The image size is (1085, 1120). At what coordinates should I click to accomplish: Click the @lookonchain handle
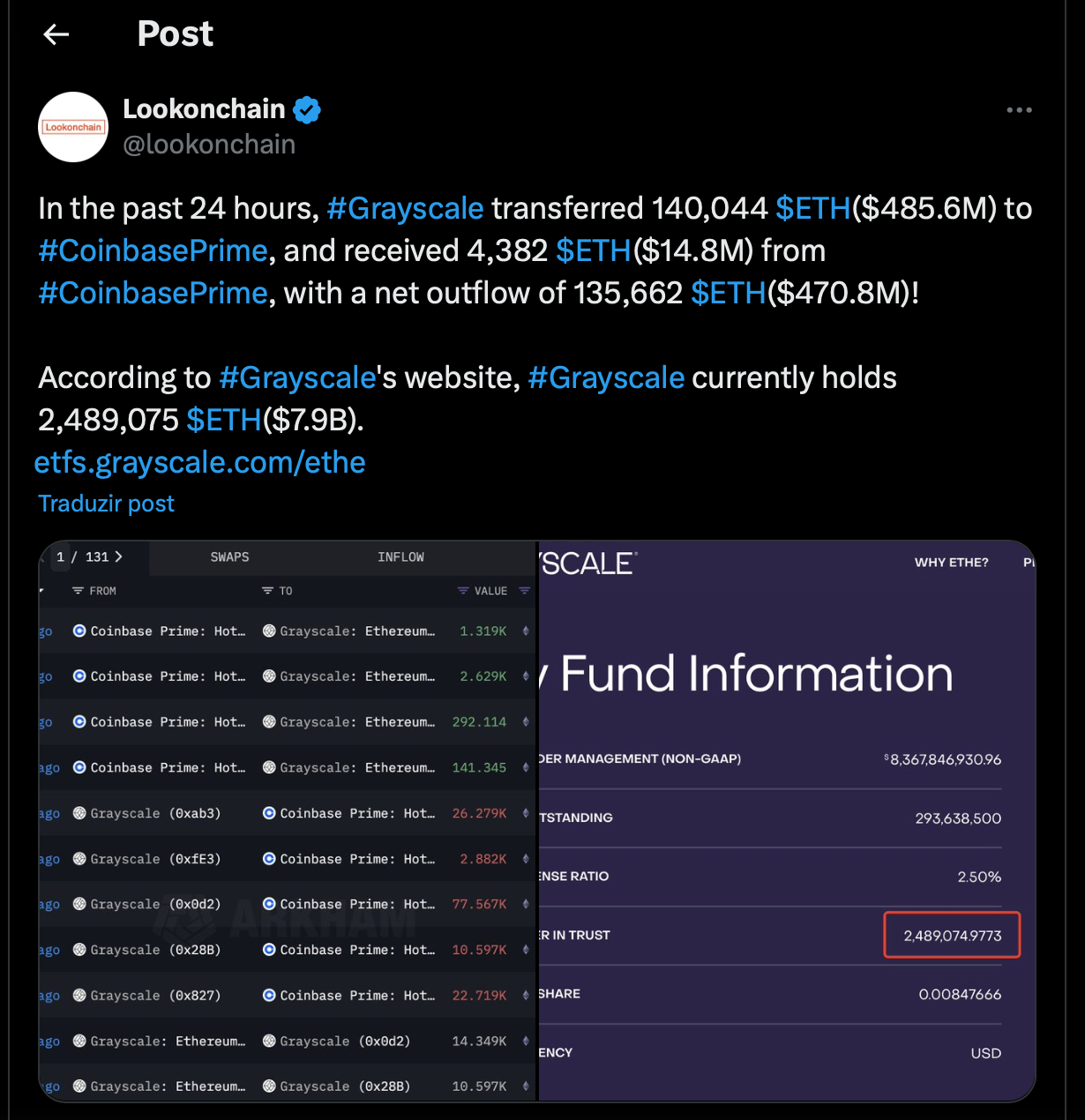tap(209, 145)
